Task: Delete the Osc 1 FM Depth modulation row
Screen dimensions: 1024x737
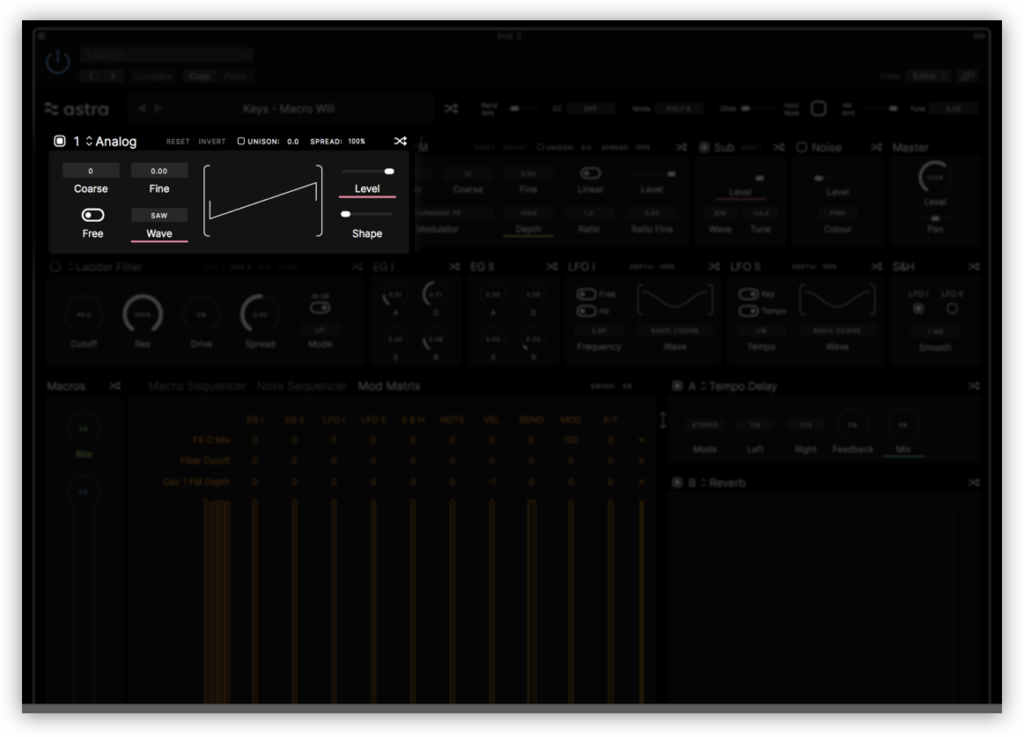Action: point(641,482)
